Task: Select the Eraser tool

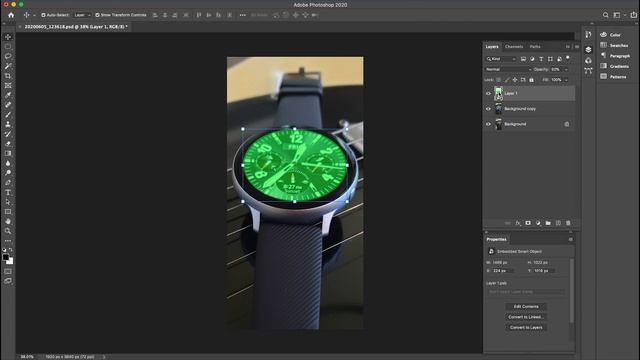Action: tap(8, 144)
